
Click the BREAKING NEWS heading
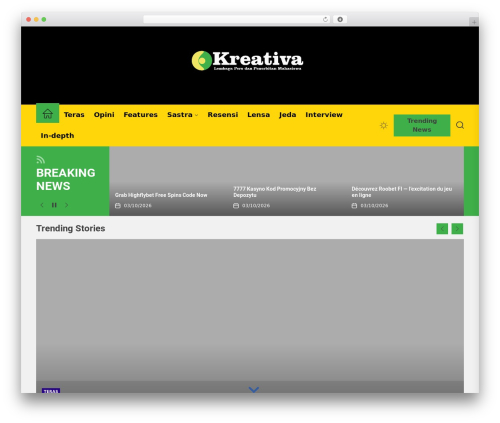[66, 179]
